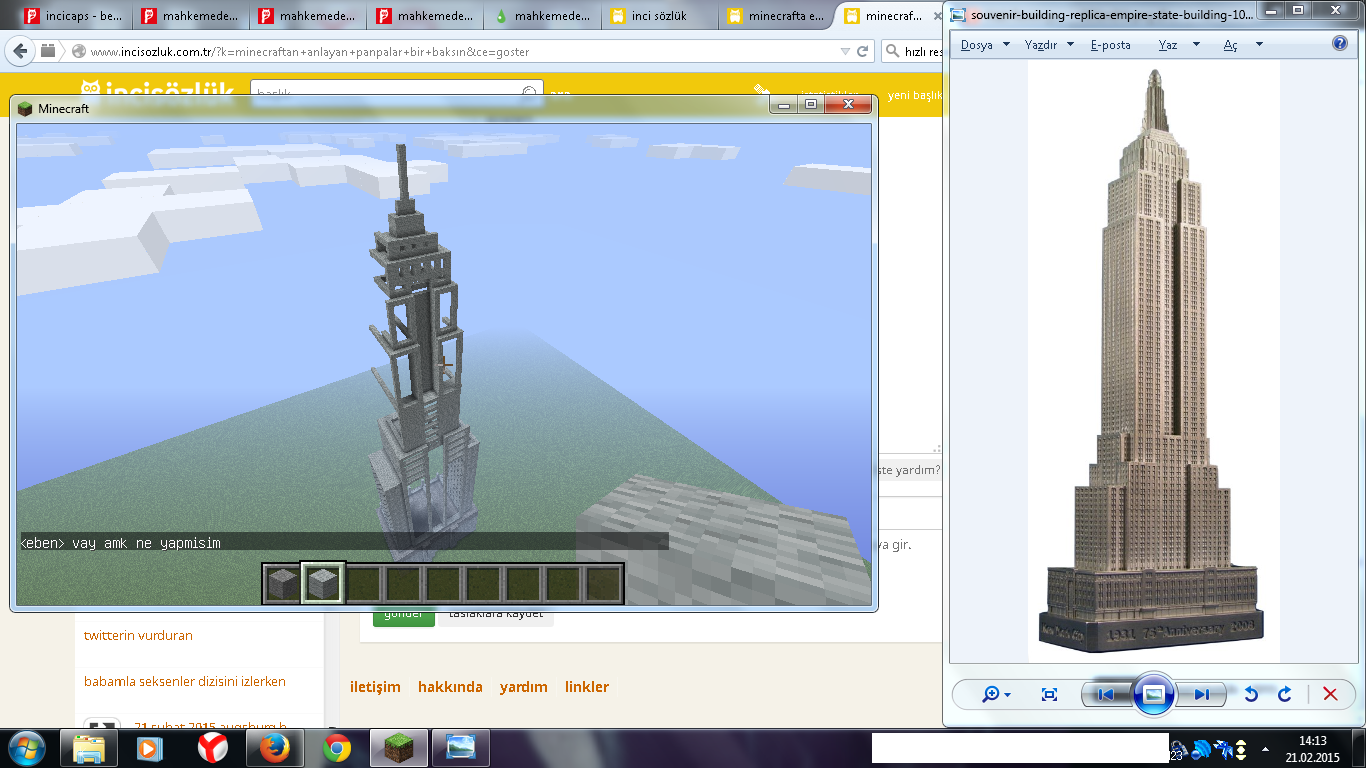
Task: Open 'babamla seksenler dizisini izlerken' topic
Action: tap(185, 681)
